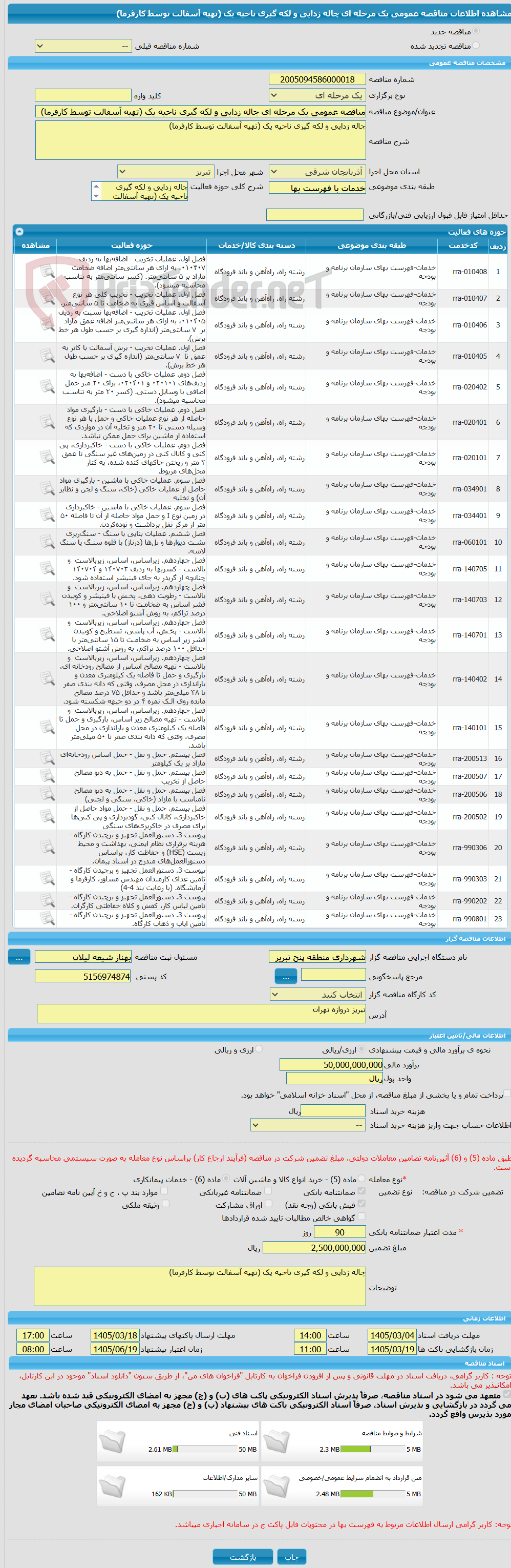Open نوع برگزاری dropdown

pos(317,95)
